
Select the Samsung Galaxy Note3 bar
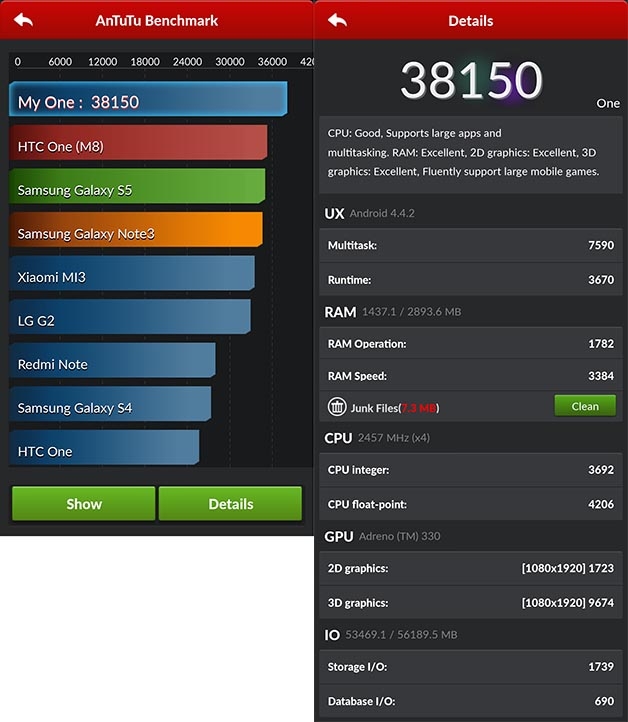tap(136, 230)
